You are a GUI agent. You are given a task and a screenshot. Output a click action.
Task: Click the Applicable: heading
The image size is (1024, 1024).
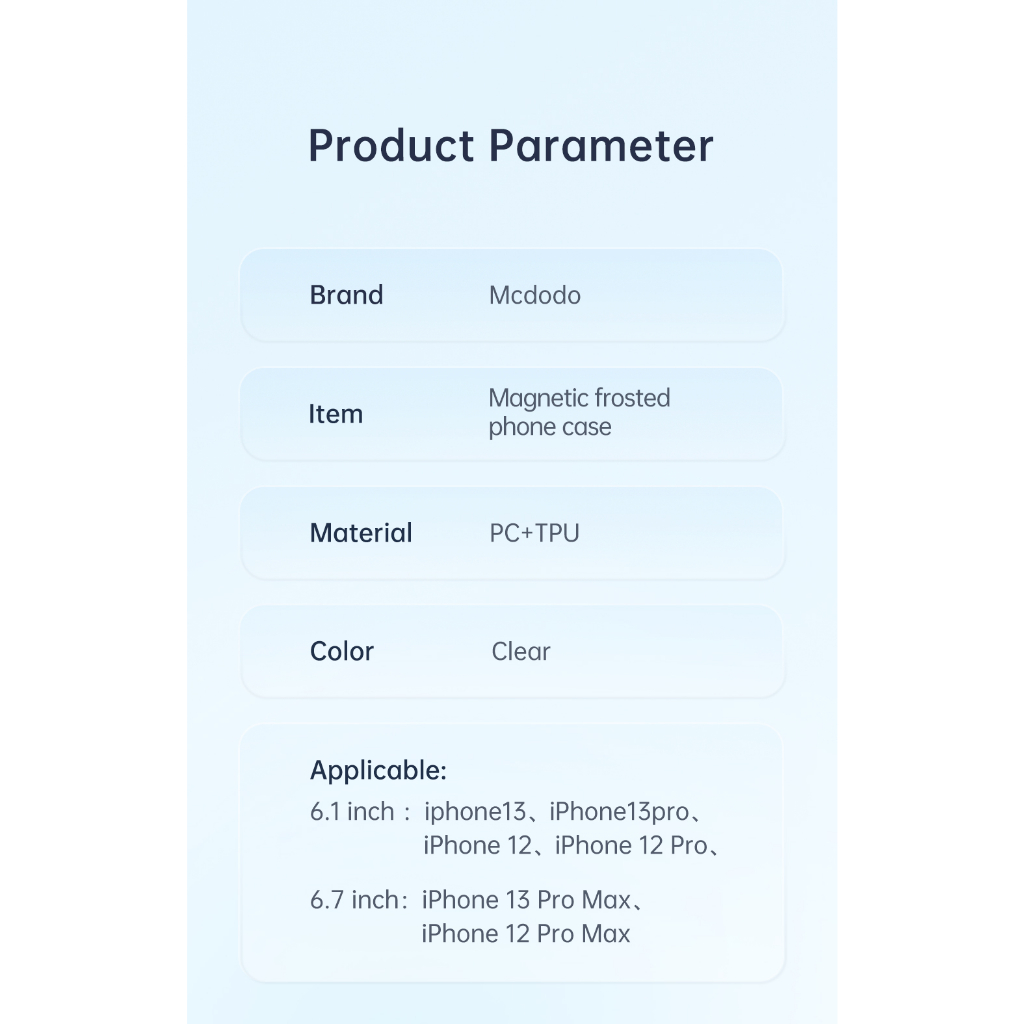[x=378, y=770]
